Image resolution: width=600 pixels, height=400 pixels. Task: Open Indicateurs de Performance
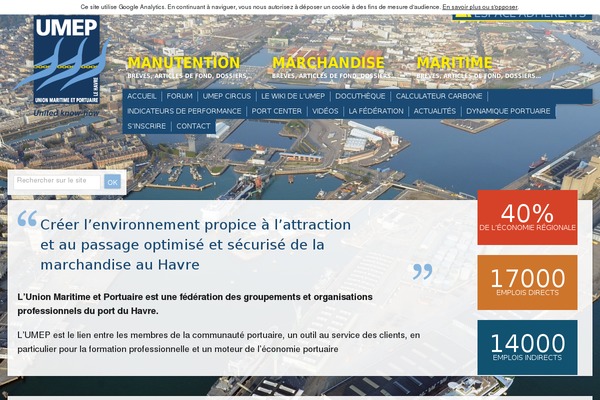(x=184, y=111)
